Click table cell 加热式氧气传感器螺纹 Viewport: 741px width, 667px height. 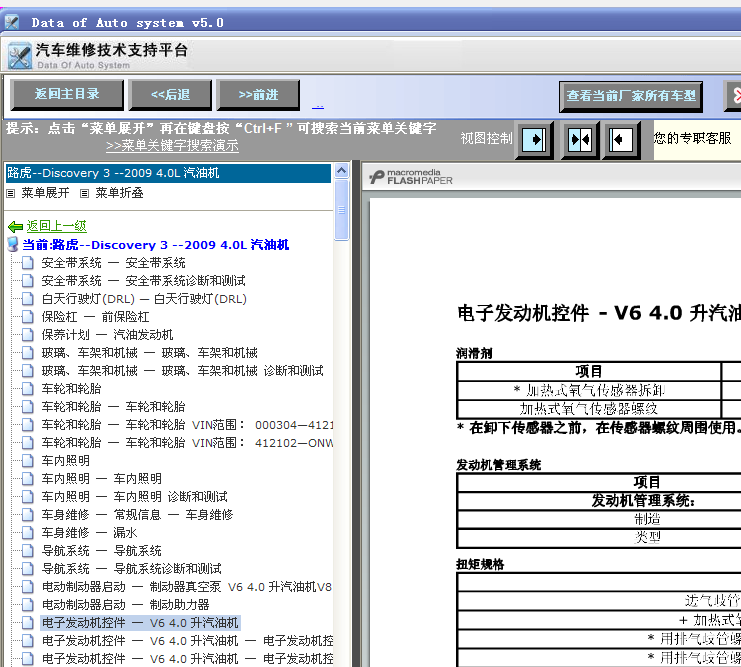(x=589, y=408)
